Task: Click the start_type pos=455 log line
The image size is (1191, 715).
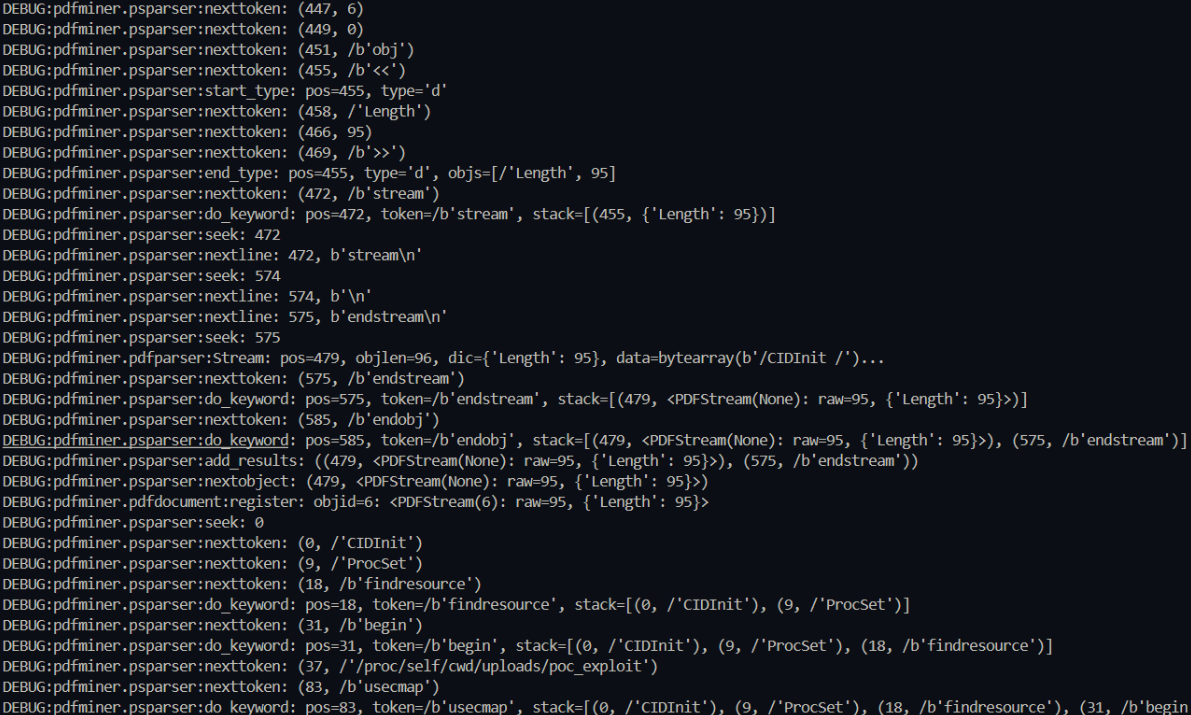Action: (224, 91)
